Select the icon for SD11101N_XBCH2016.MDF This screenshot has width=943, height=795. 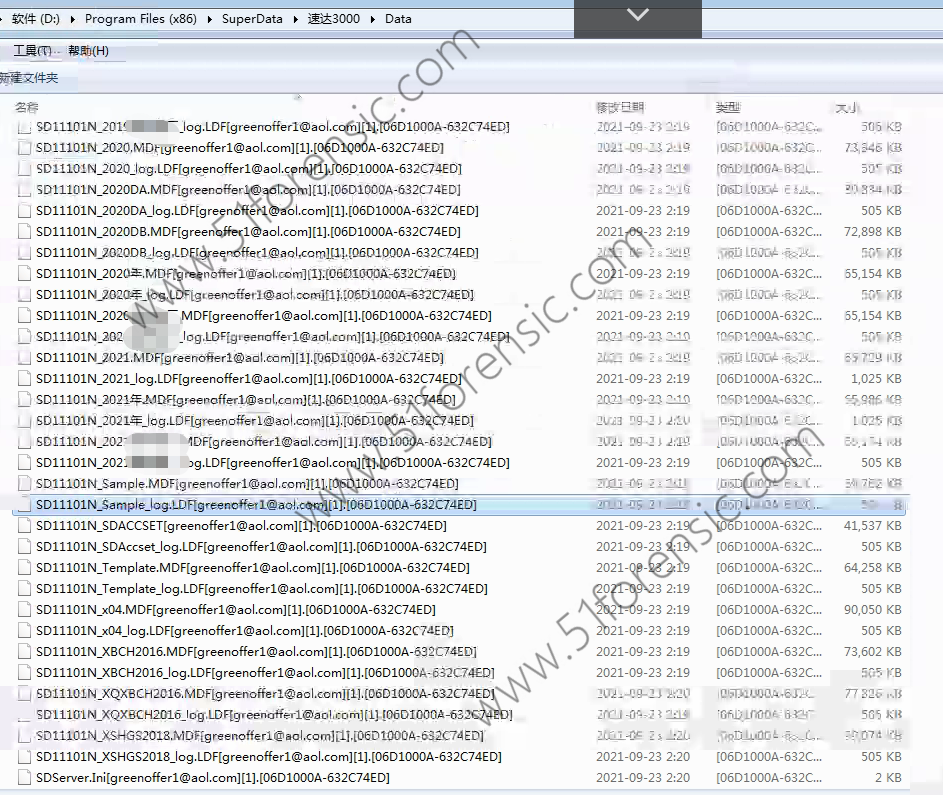pyautogui.click(x=25, y=652)
